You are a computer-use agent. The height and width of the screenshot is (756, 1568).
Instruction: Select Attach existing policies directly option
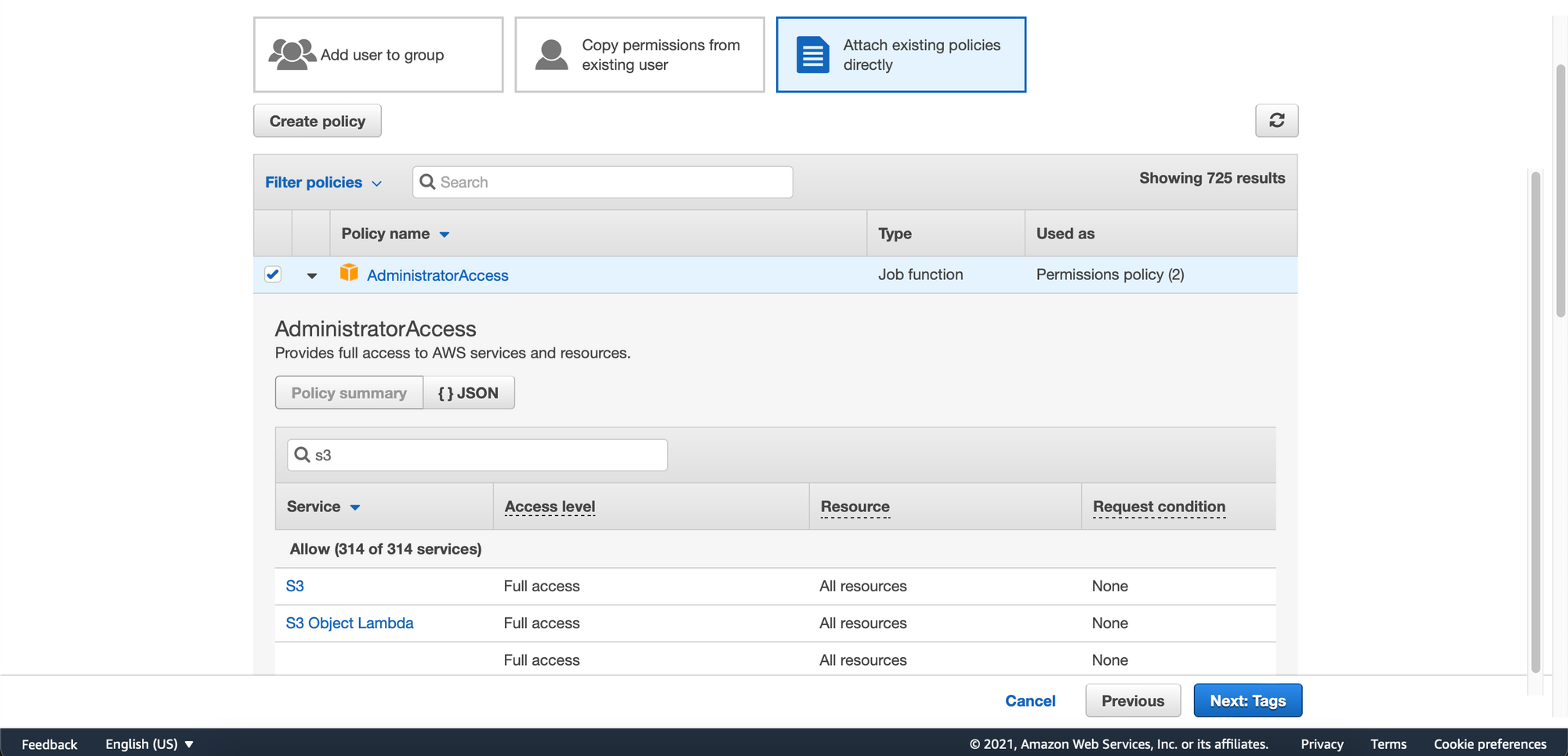[x=901, y=55]
